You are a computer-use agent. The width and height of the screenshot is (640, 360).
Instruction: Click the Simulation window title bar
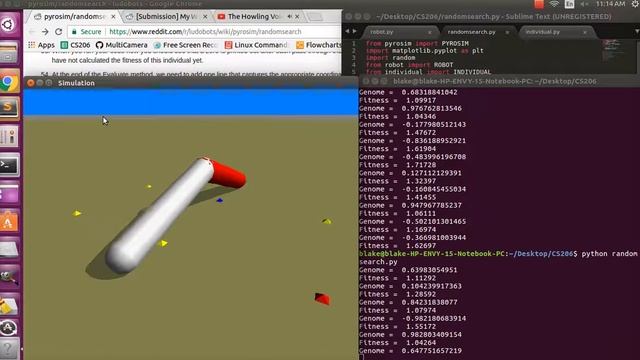[x=191, y=83]
